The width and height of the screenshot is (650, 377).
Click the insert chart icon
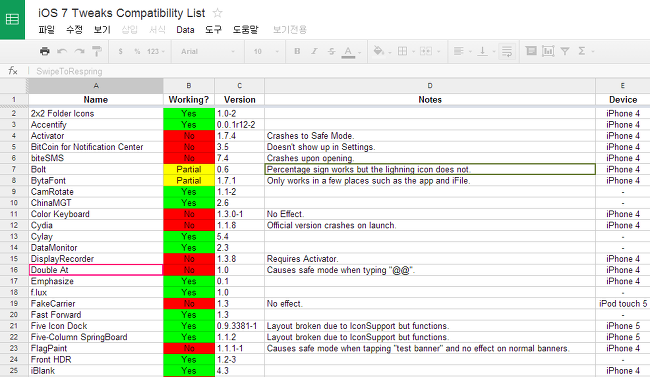tap(548, 51)
